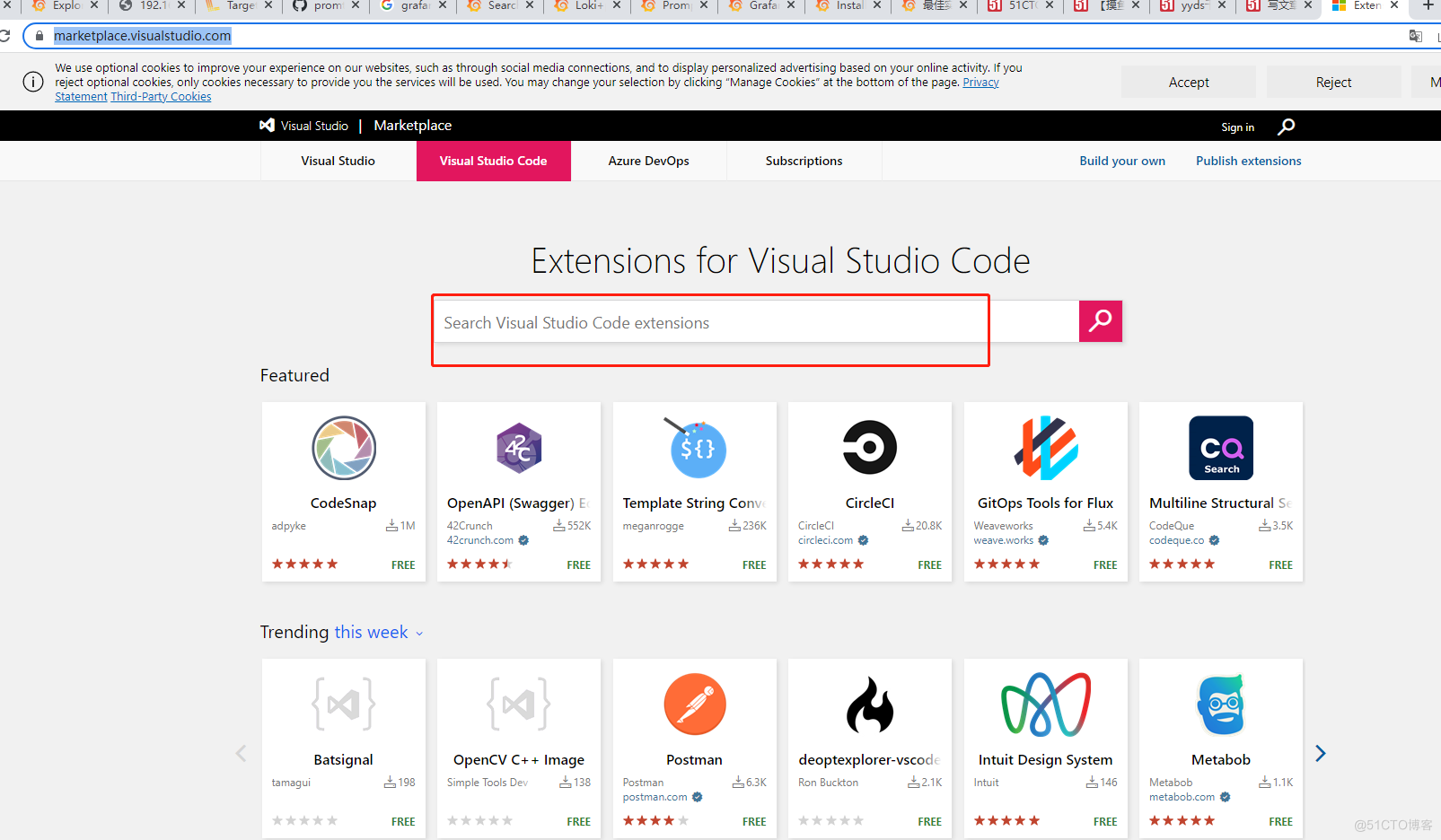Screen dimensions: 1441x840
Task: Click the GitOps Tools for Flux title
Action: pos(1046,503)
